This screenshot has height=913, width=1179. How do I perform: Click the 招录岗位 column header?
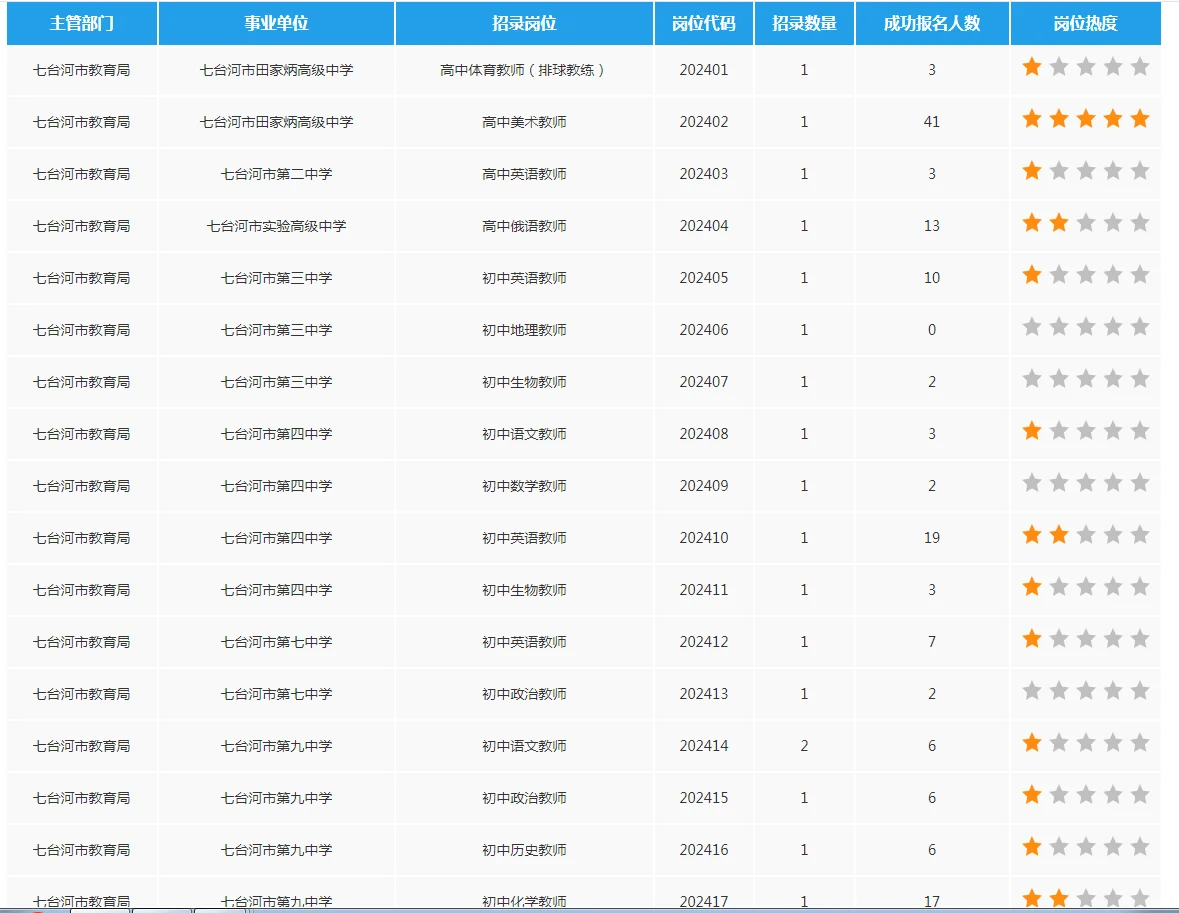click(x=524, y=23)
